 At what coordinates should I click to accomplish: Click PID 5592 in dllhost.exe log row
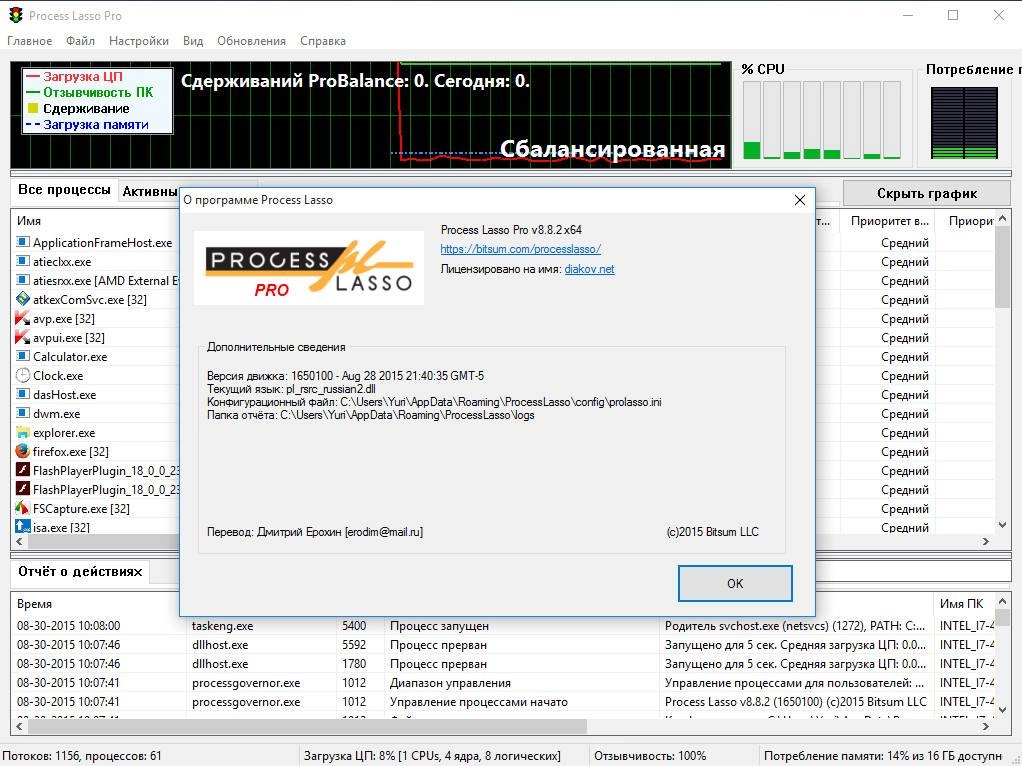(354, 645)
